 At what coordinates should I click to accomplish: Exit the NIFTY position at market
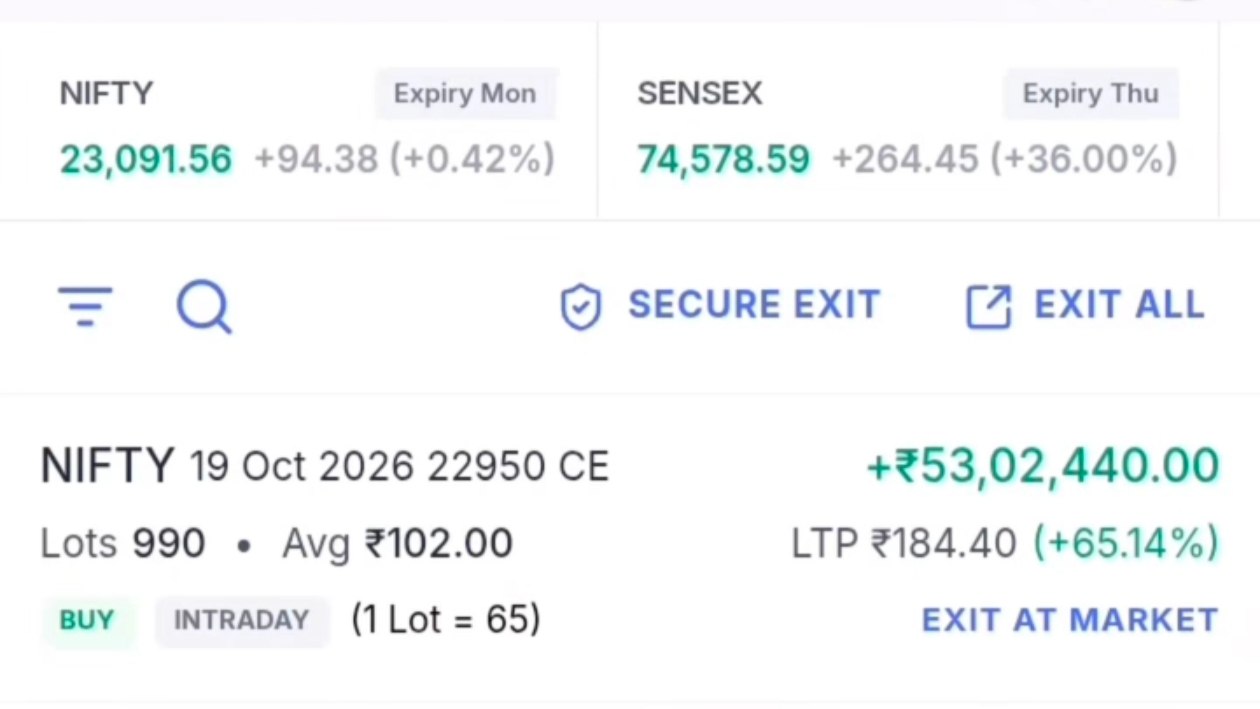(x=1069, y=620)
